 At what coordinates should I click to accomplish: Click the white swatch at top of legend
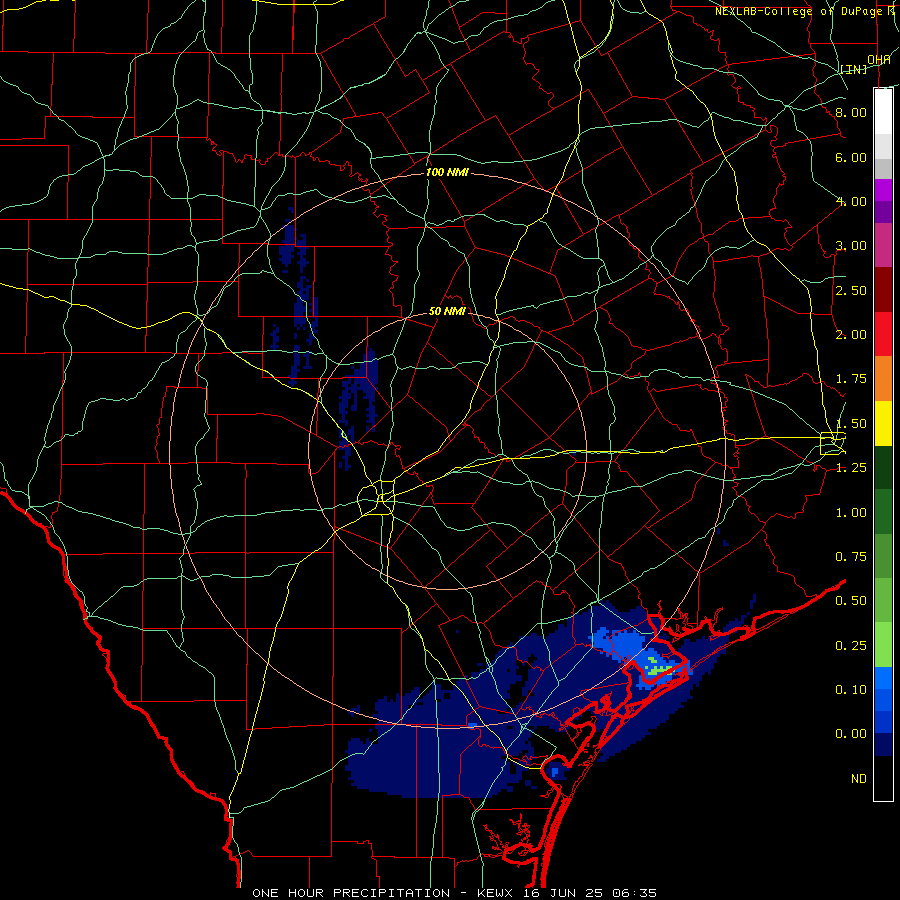[883, 111]
